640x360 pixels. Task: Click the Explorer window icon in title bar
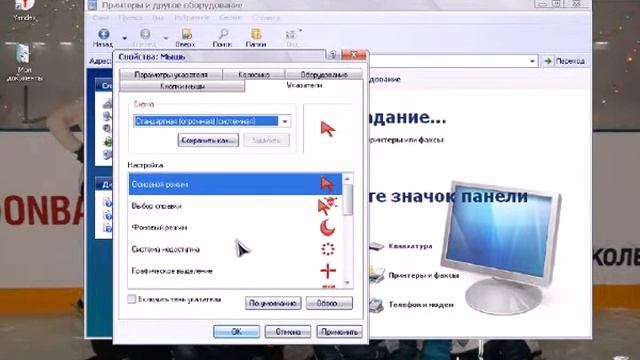point(93,5)
